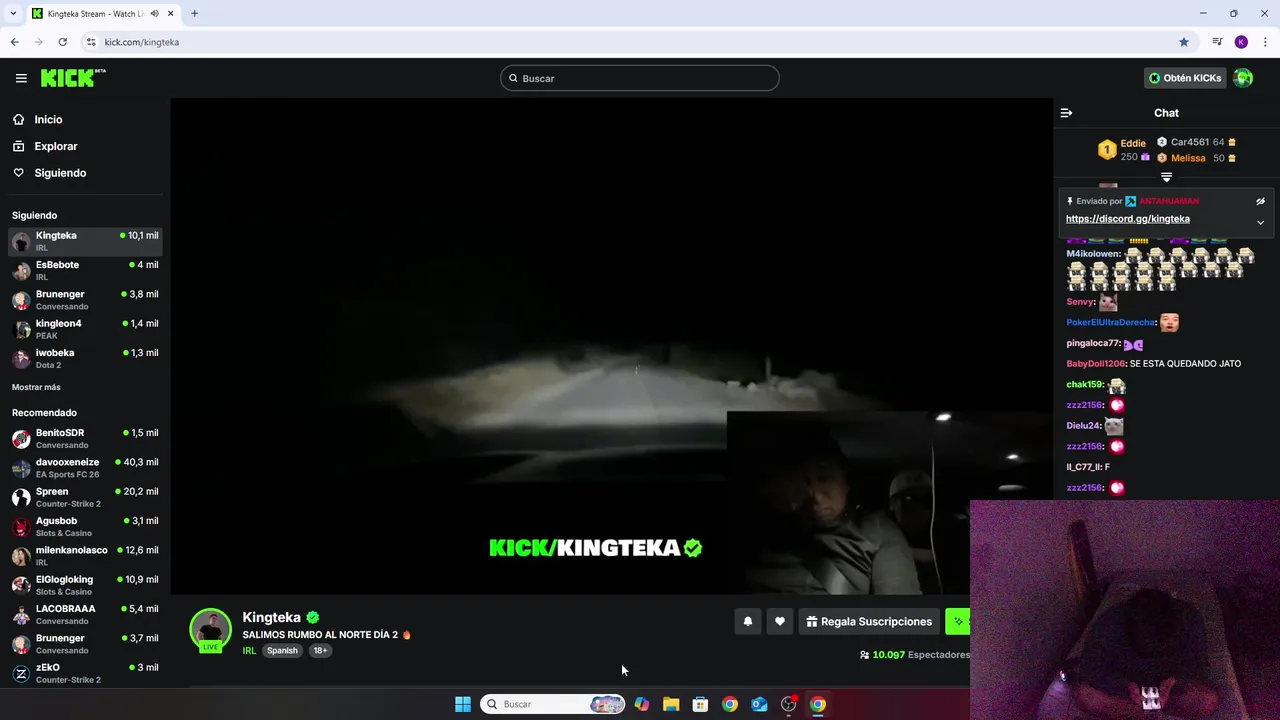Open BenitoSDR recommended channel
The width and height of the screenshot is (1280, 720).
point(85,438)
